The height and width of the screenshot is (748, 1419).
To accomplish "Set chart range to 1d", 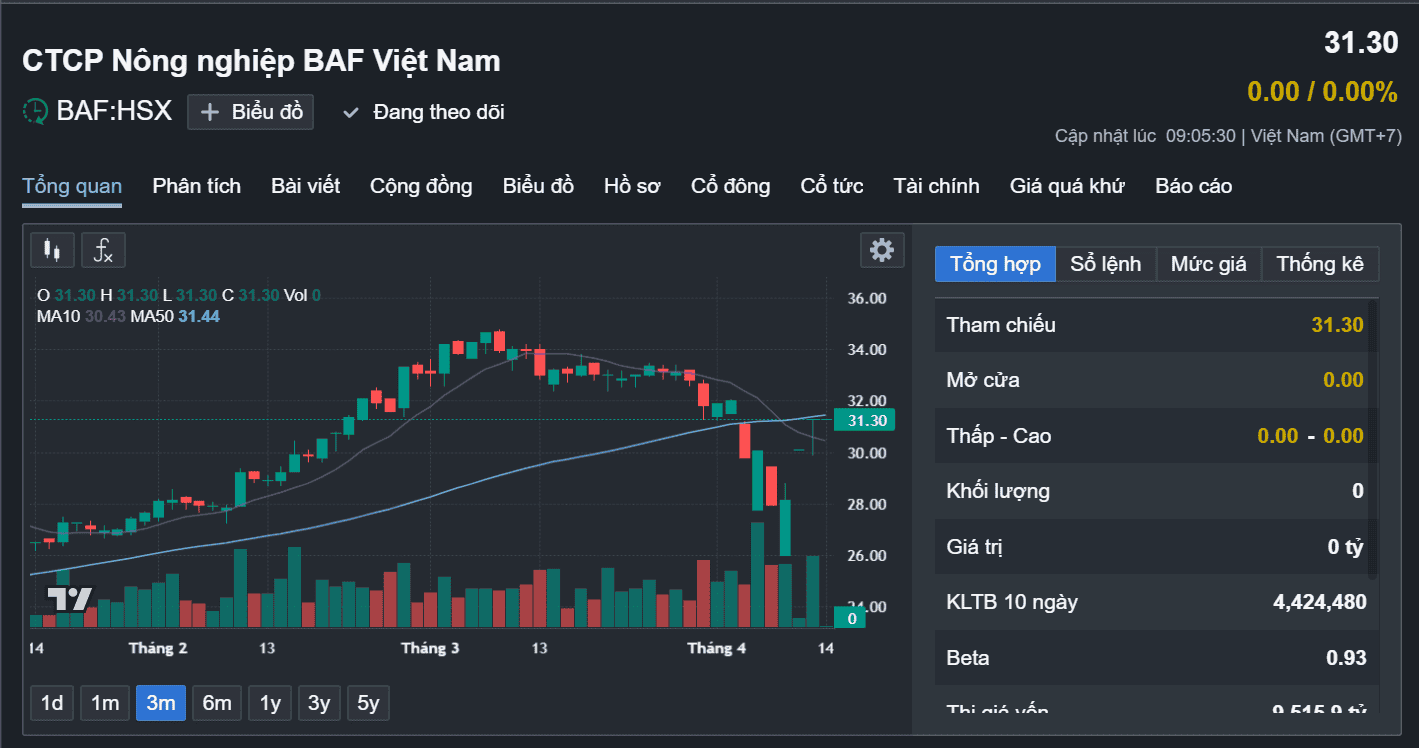I will (x=52, y=703).
